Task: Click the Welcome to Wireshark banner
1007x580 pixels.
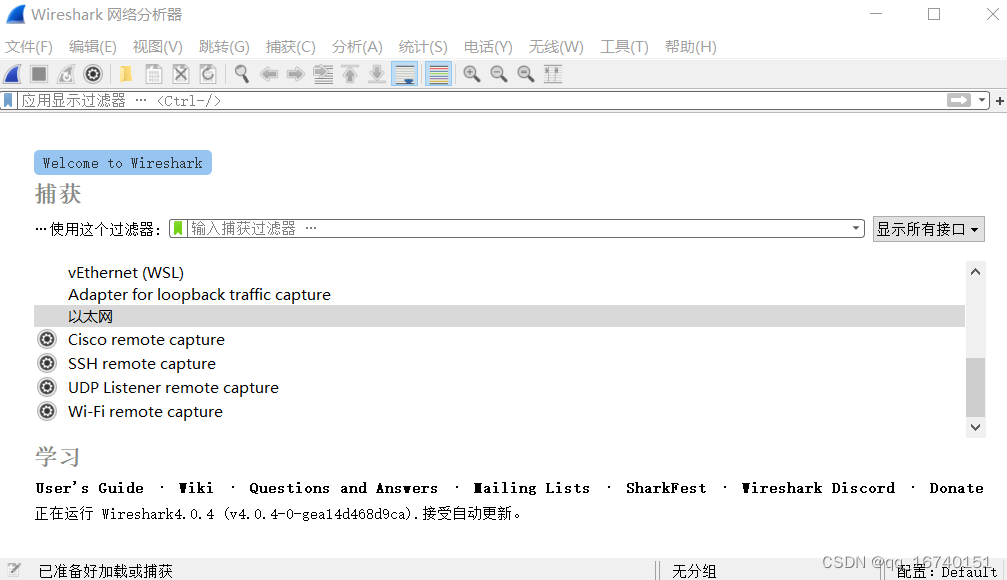Action: coord(123,163)
